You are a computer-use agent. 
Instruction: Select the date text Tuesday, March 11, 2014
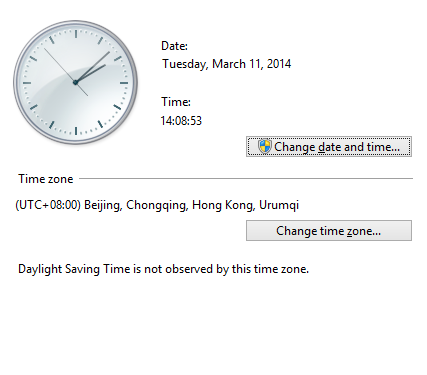click(x=226, y=64)
